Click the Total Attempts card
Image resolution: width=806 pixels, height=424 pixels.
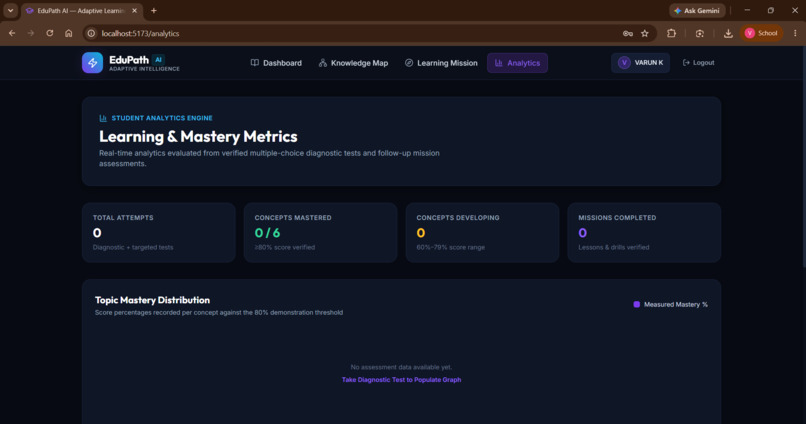point(159,232)
